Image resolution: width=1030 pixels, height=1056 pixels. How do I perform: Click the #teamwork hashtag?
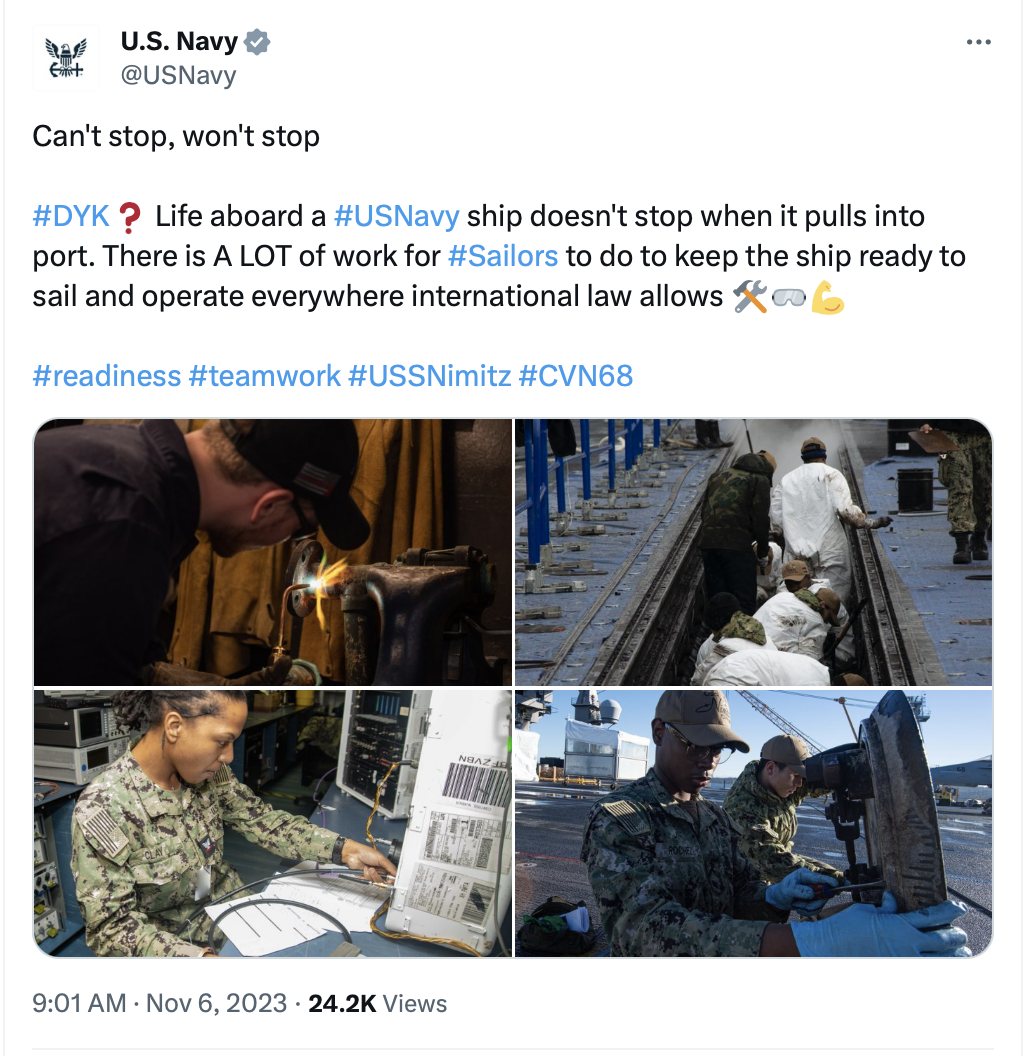pos(265,376)
